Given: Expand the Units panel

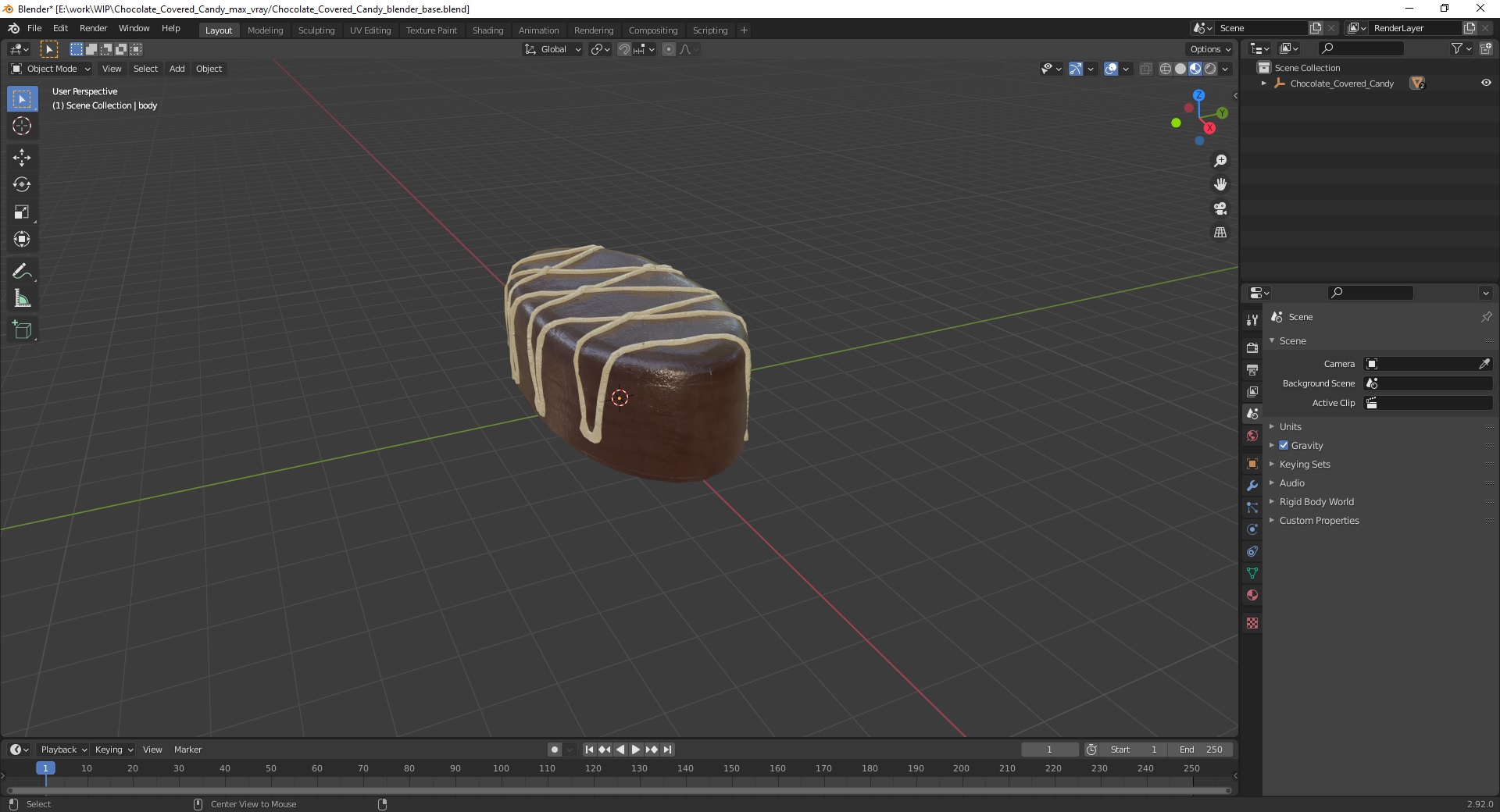Looking at the screenshot, I should (x=1290, y=426).
